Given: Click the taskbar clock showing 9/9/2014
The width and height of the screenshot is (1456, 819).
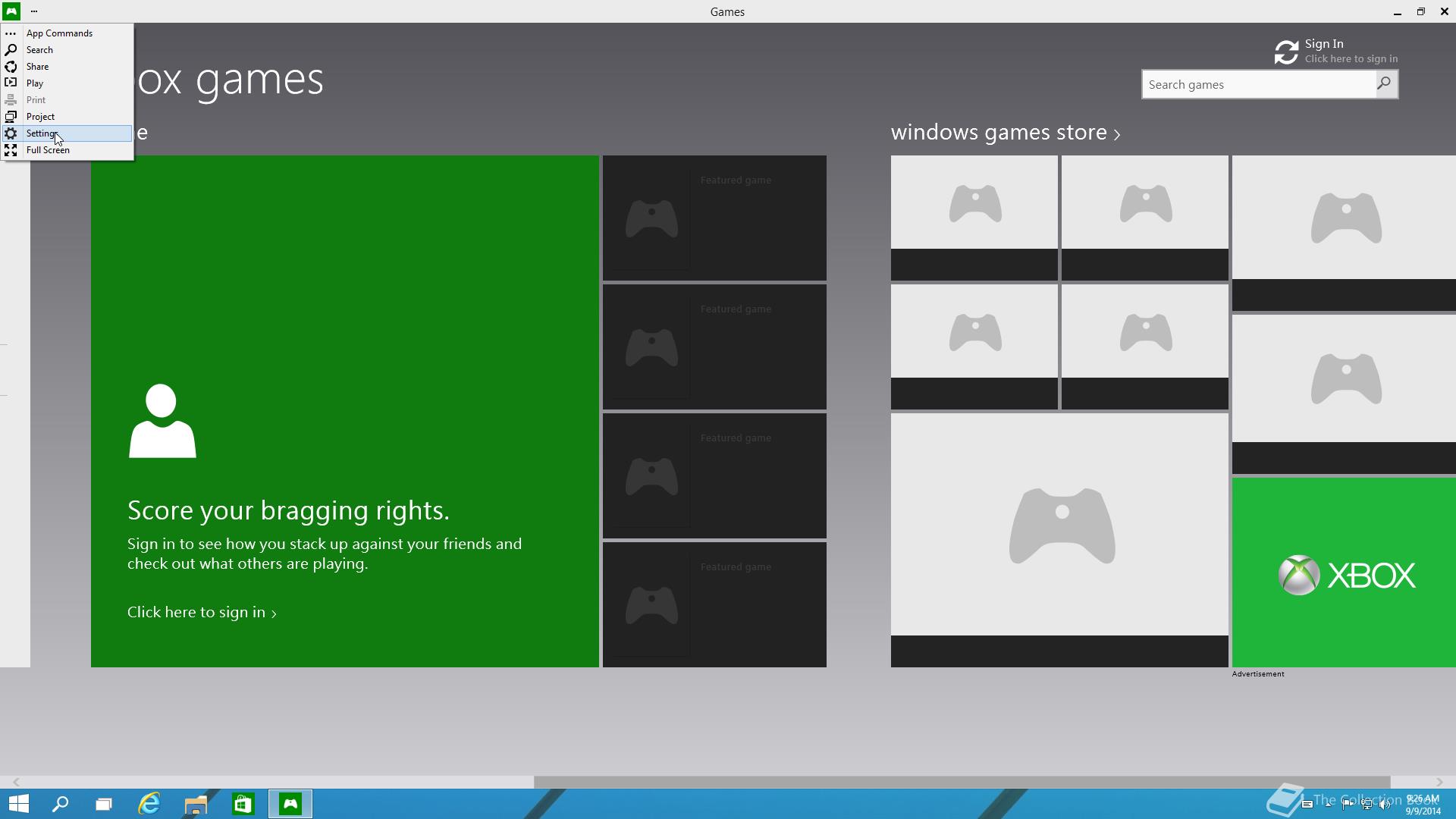Looking at the screenshot, I should (1423, 805).
